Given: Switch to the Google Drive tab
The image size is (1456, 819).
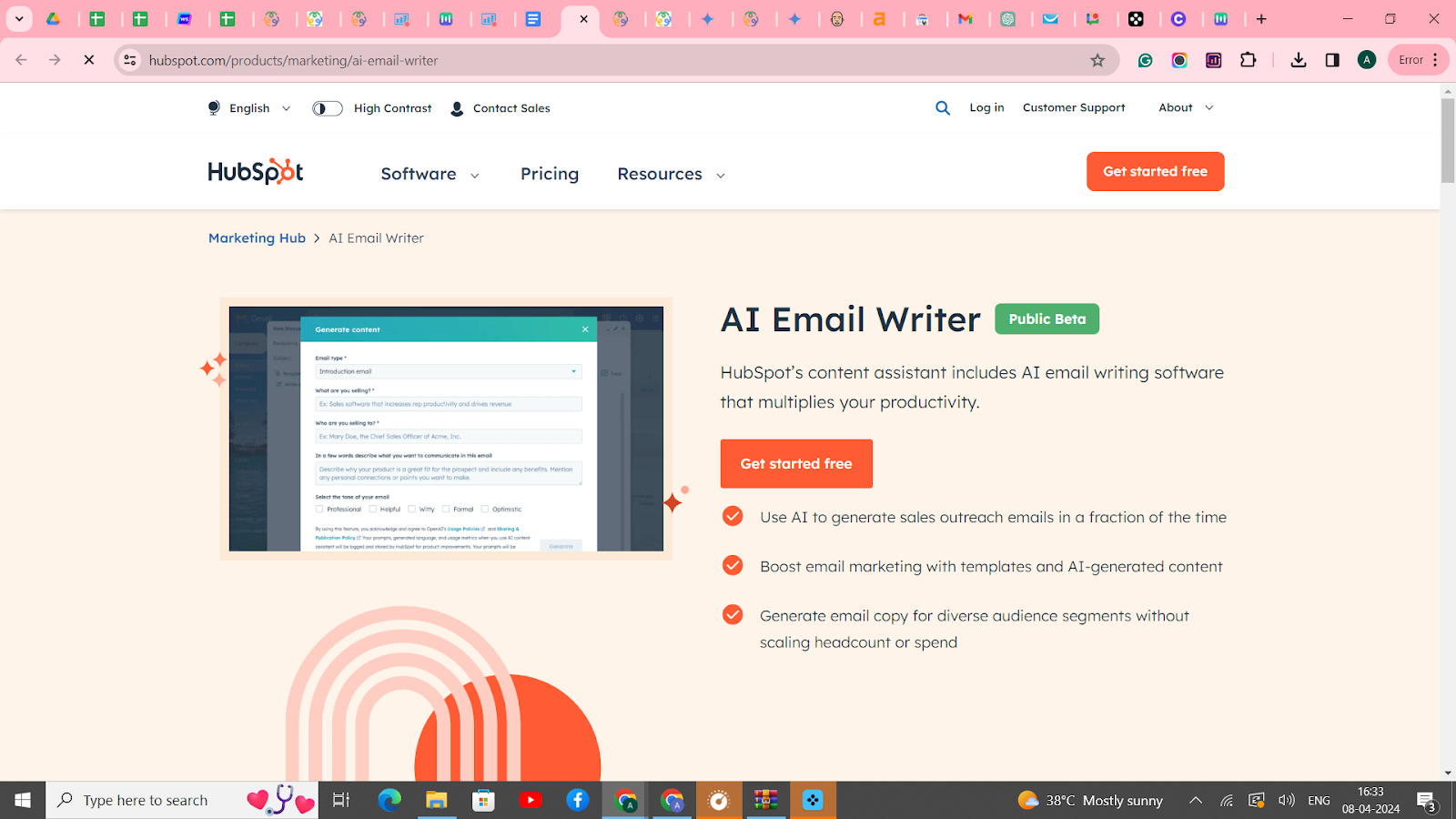Looking at the screenshot, I should pos(54,19).
